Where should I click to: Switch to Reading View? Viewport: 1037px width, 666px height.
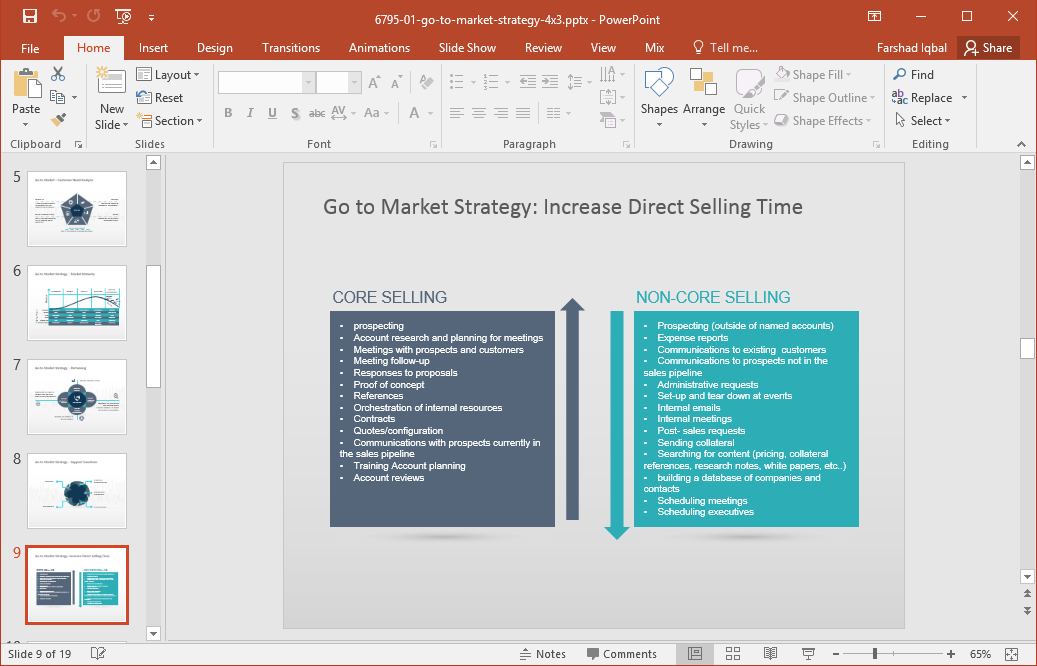(x=770, y=654)
